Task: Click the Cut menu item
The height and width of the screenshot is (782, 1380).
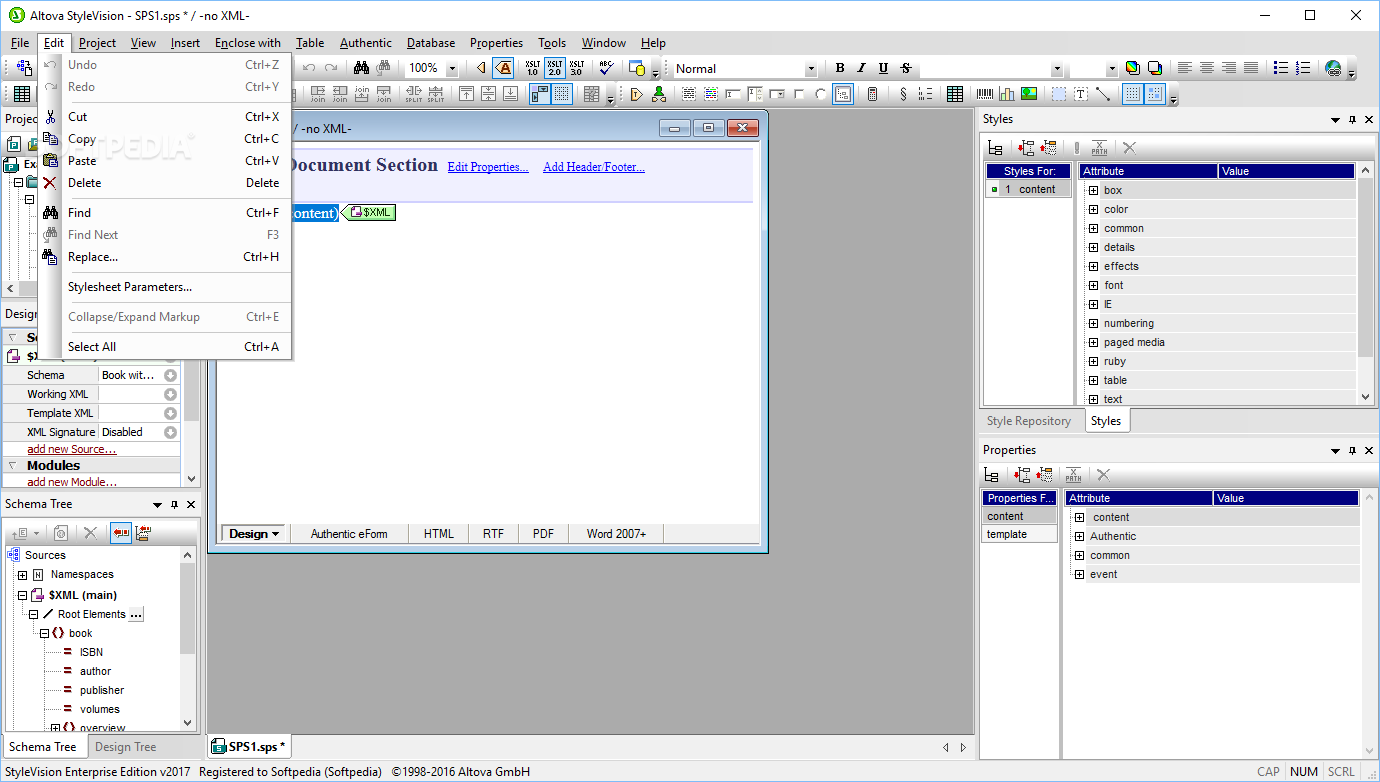Action: (165, 117)
